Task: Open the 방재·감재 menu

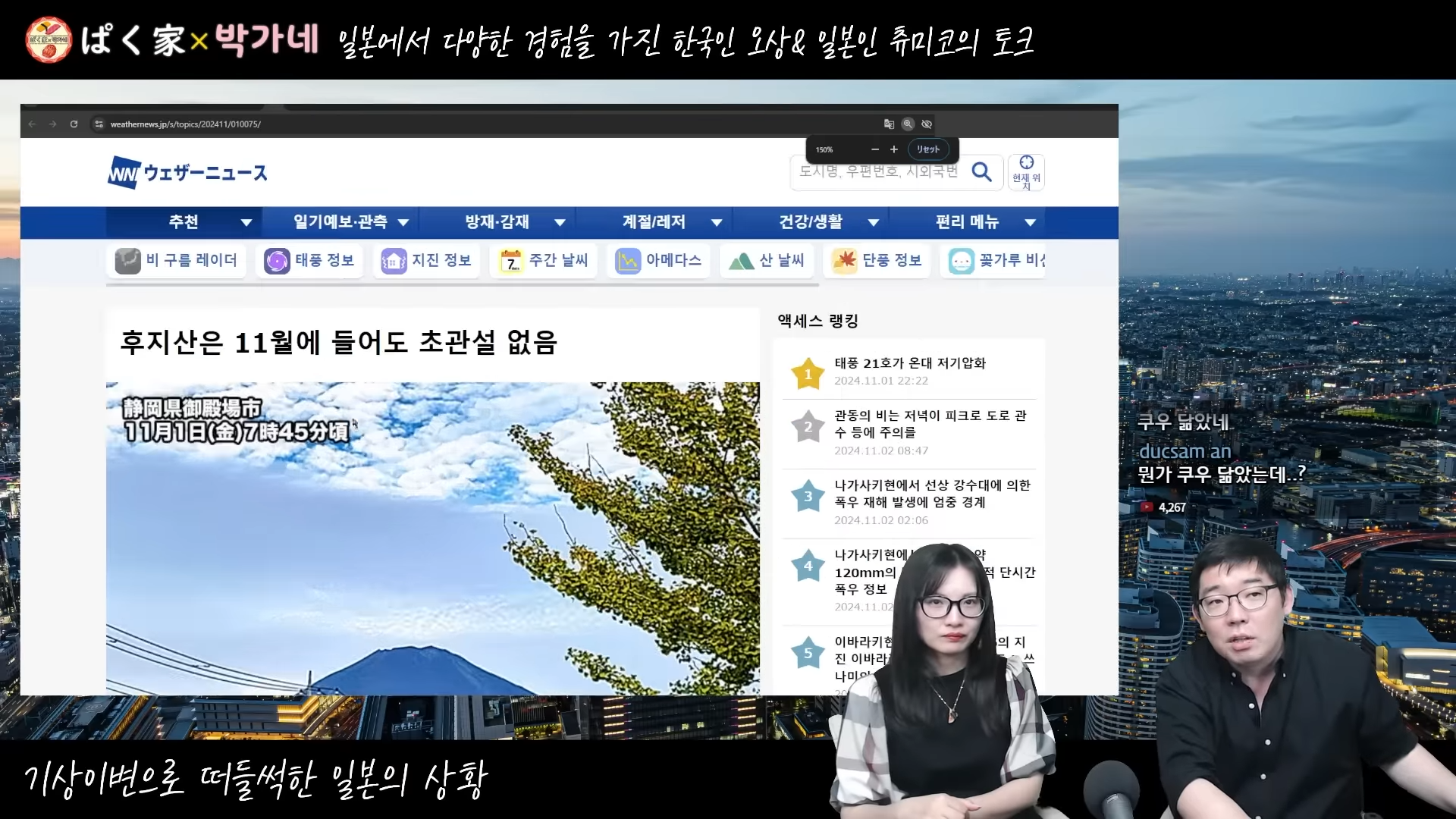Action: 497,222
